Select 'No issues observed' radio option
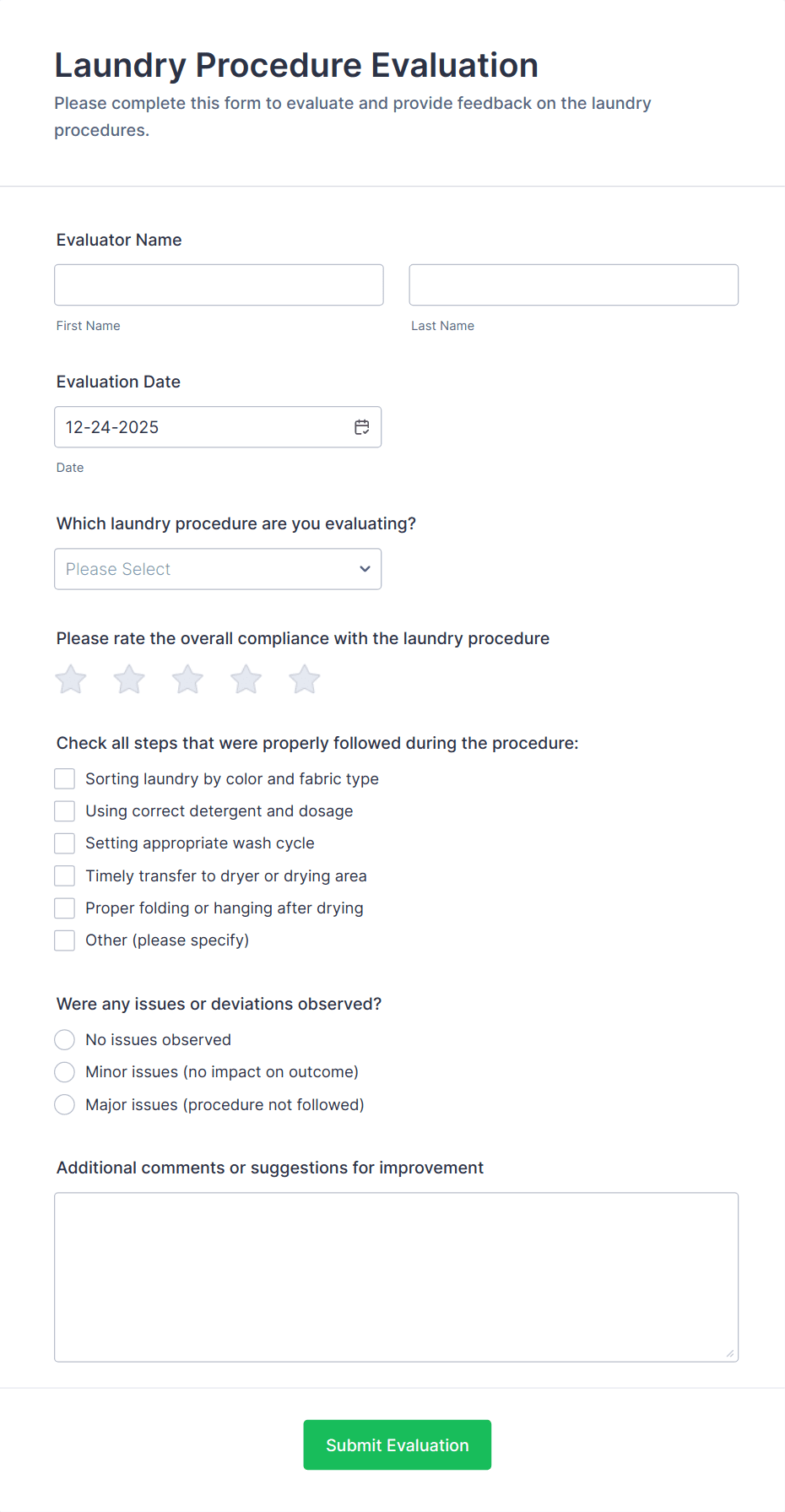The image size is (785, 1512). 65,1039
